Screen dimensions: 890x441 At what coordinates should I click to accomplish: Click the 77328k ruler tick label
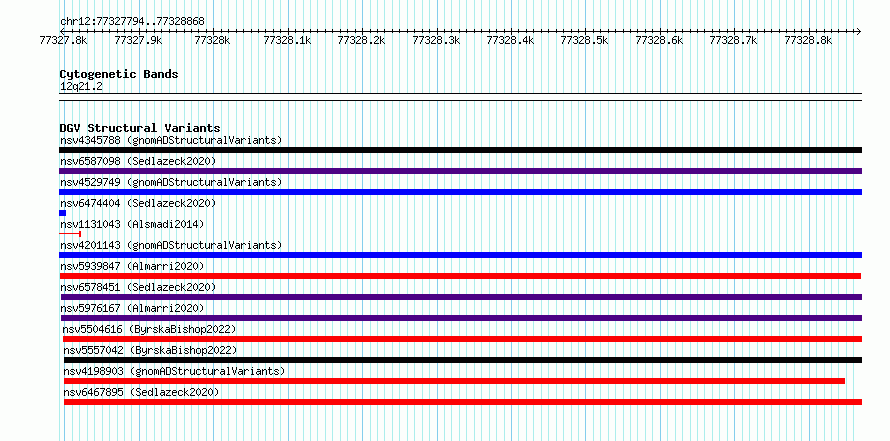[212, 40]
